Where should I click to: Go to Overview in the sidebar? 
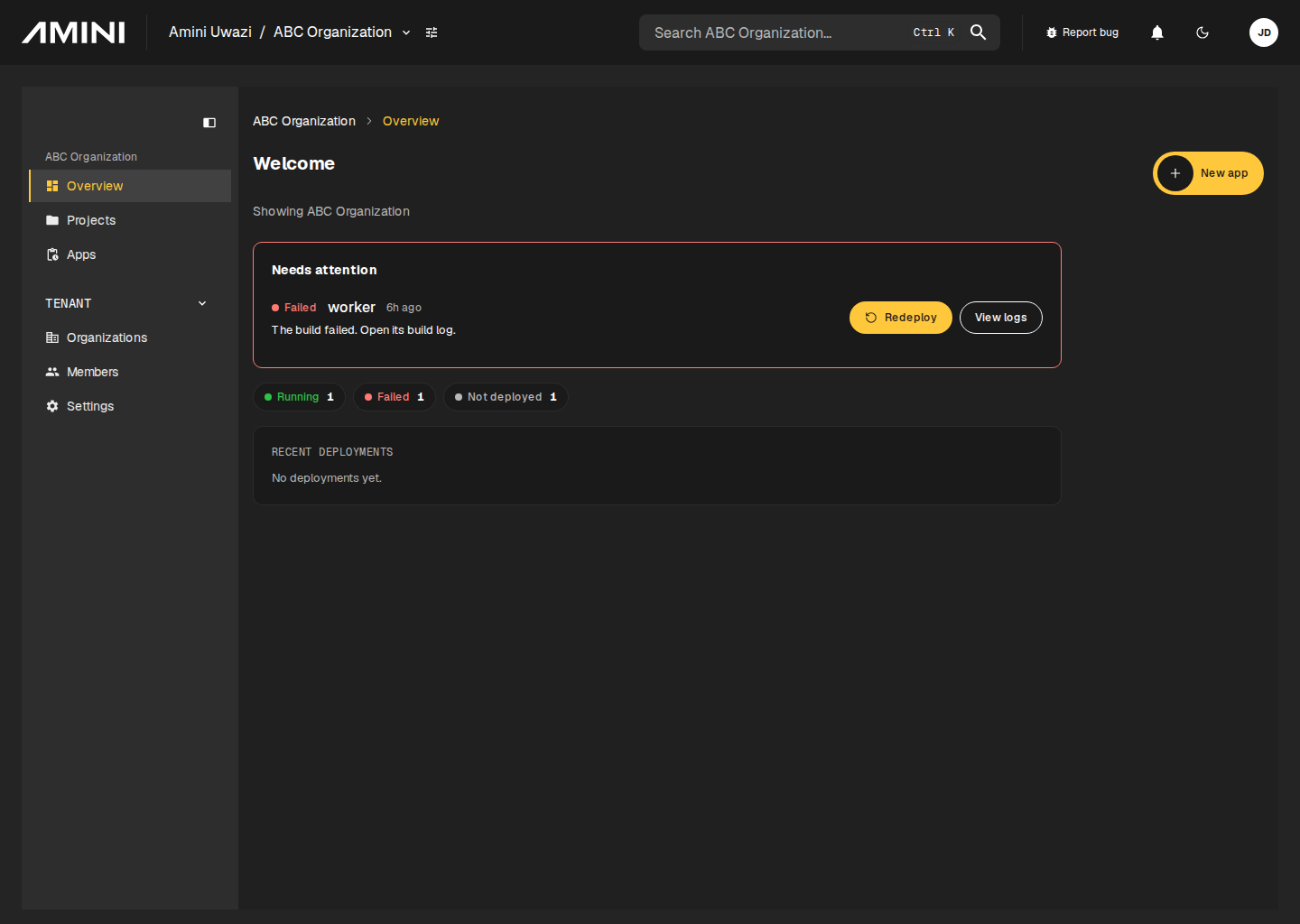[130, 186]
